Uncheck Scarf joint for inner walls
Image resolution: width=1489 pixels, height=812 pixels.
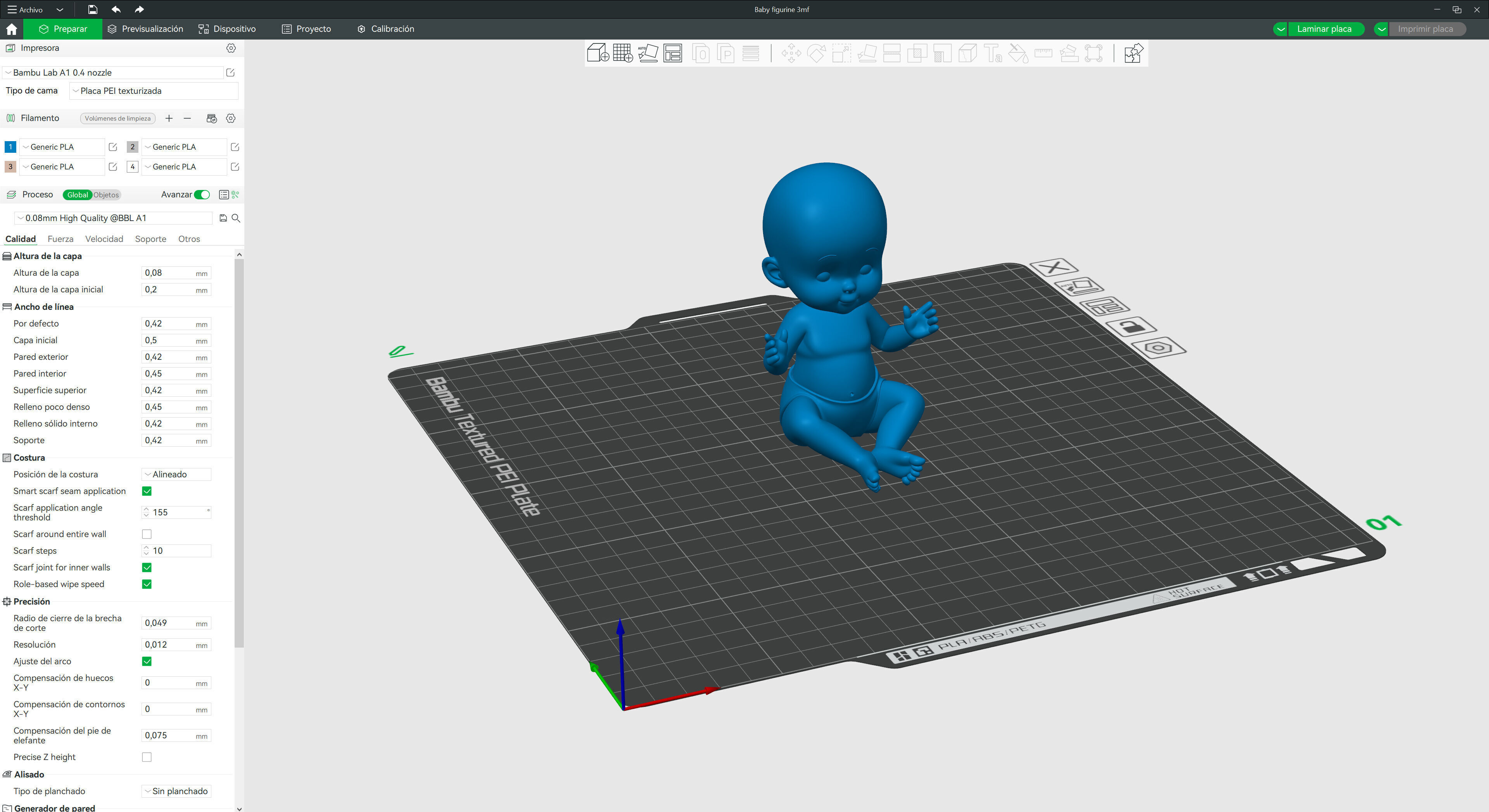click(147, 568)
